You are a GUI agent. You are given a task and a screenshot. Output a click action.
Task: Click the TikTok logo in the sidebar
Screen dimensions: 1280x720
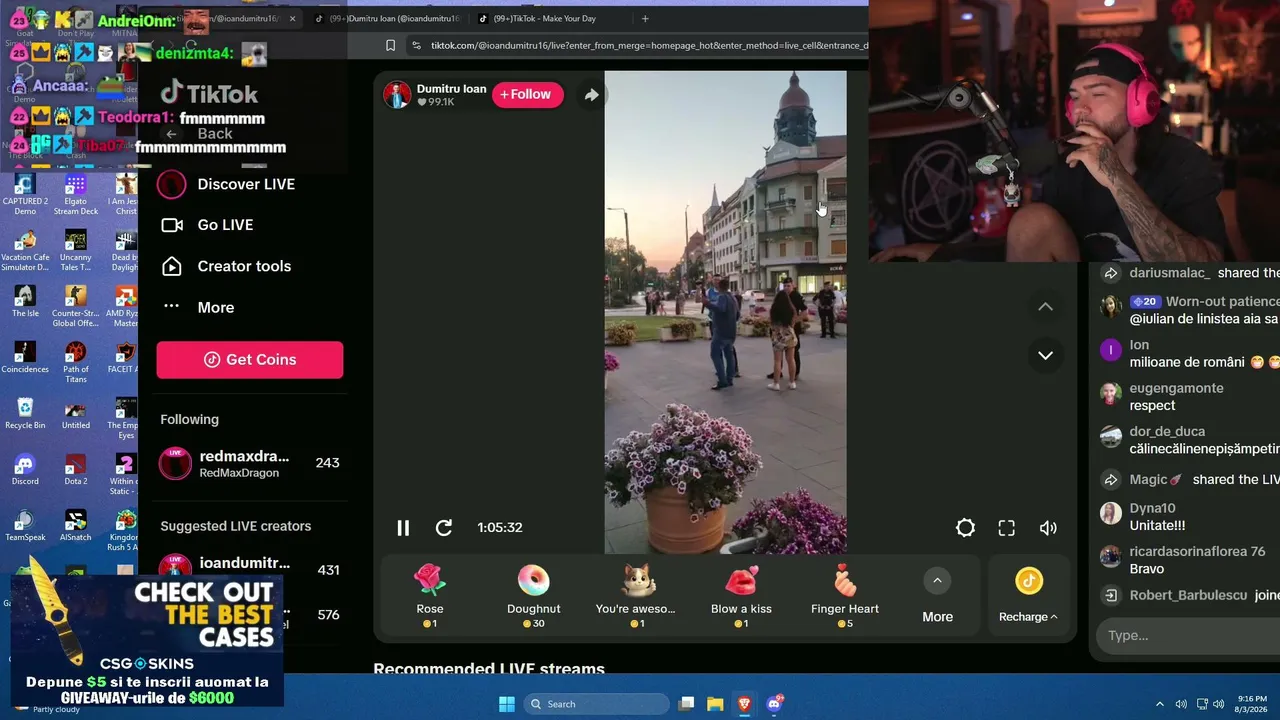[210, 94]
